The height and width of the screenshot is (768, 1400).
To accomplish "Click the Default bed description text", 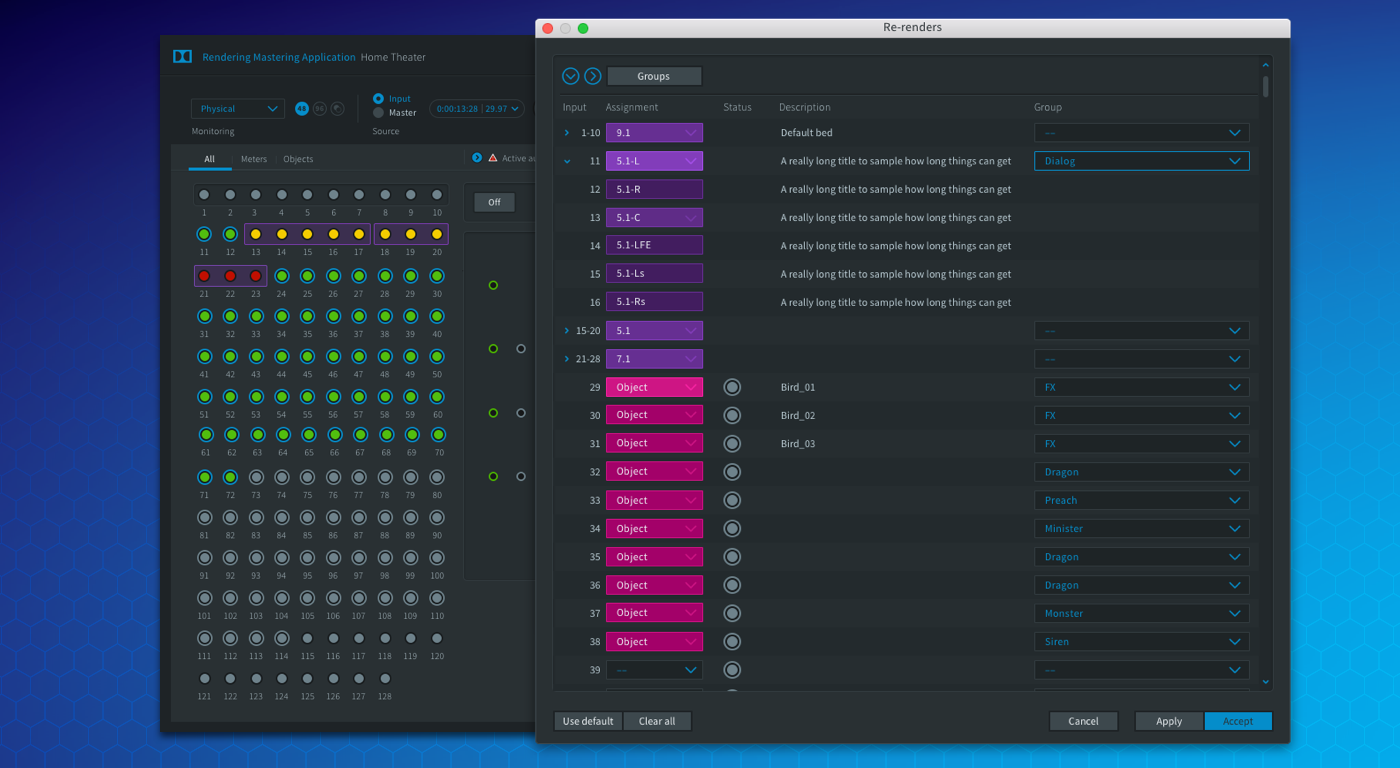I will point(807,133).
